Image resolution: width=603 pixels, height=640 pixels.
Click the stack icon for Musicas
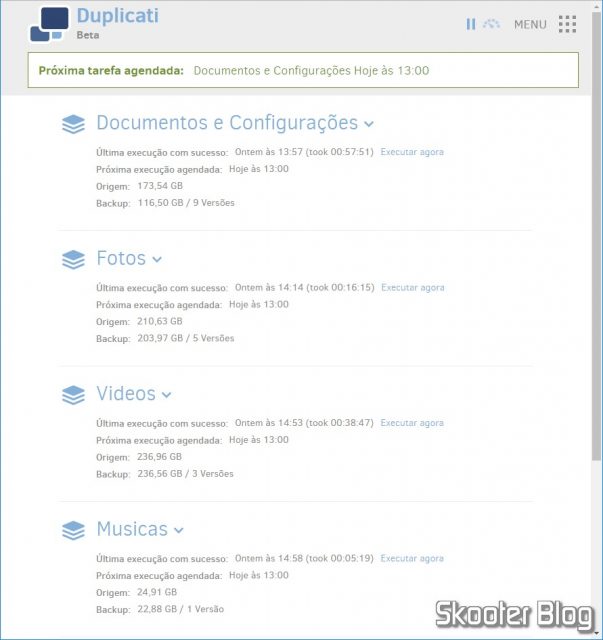[x=73, y=530]
